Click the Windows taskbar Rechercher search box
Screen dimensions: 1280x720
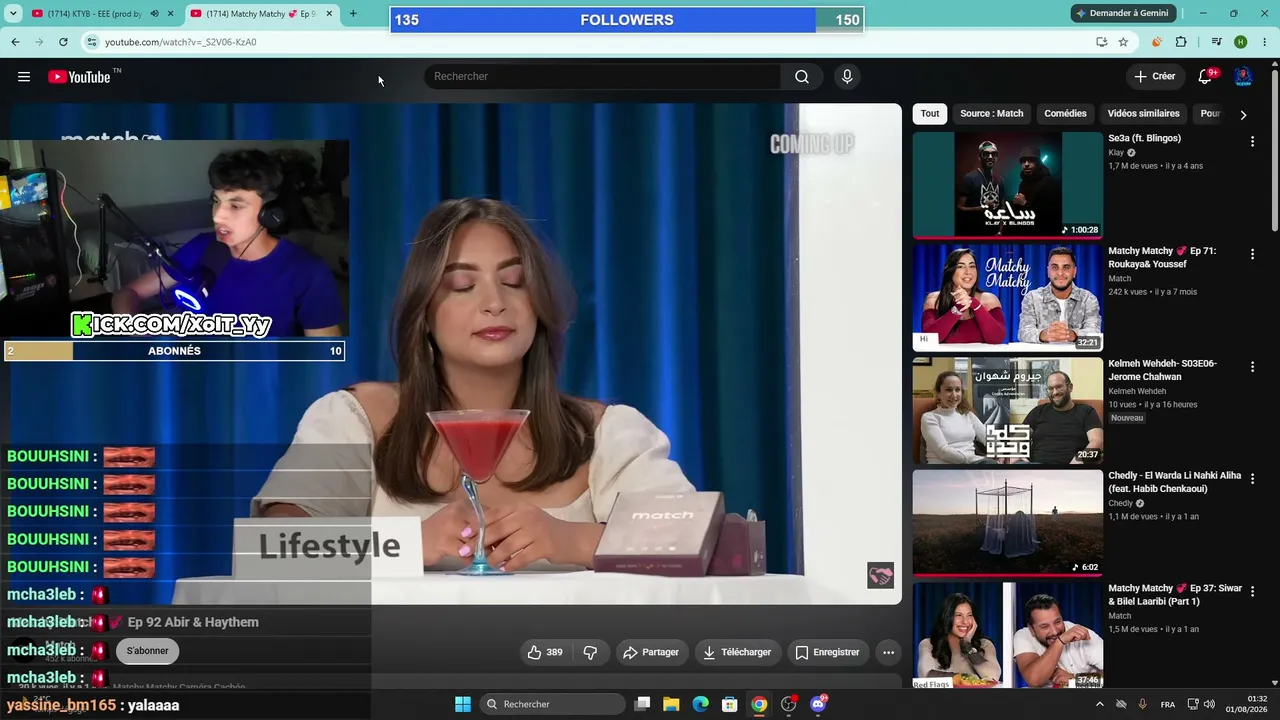tap(551, 704)
